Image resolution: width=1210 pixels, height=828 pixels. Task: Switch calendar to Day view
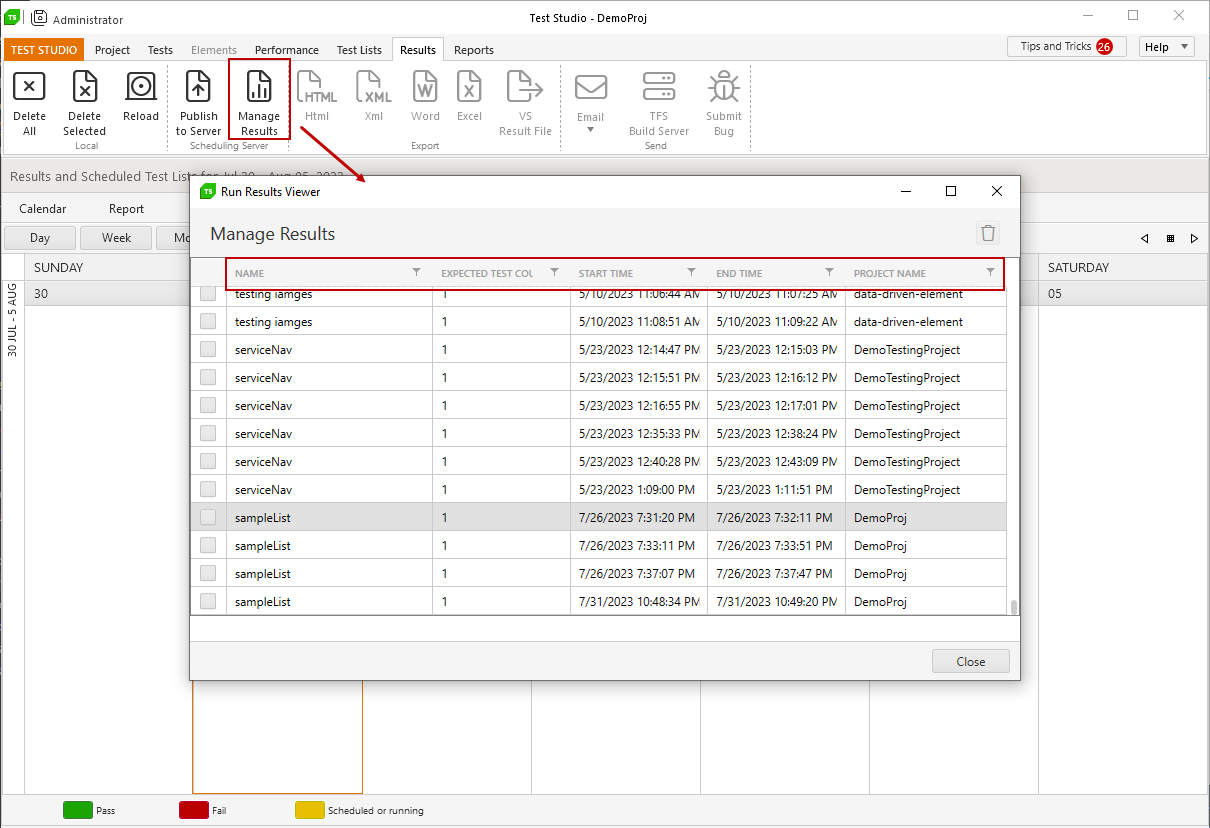[x=40, y=238]
